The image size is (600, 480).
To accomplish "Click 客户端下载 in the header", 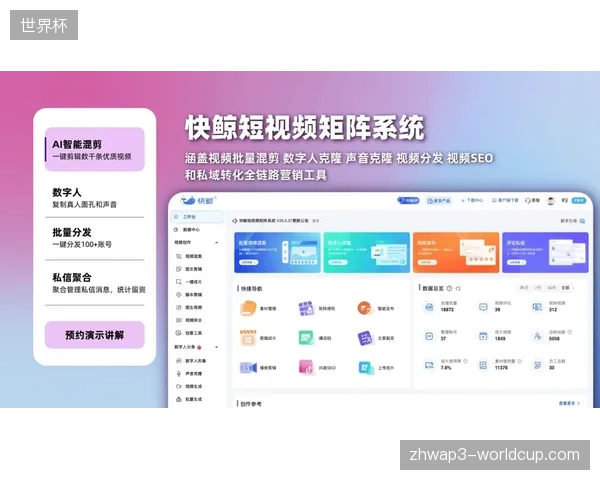I will click(505, 201).
